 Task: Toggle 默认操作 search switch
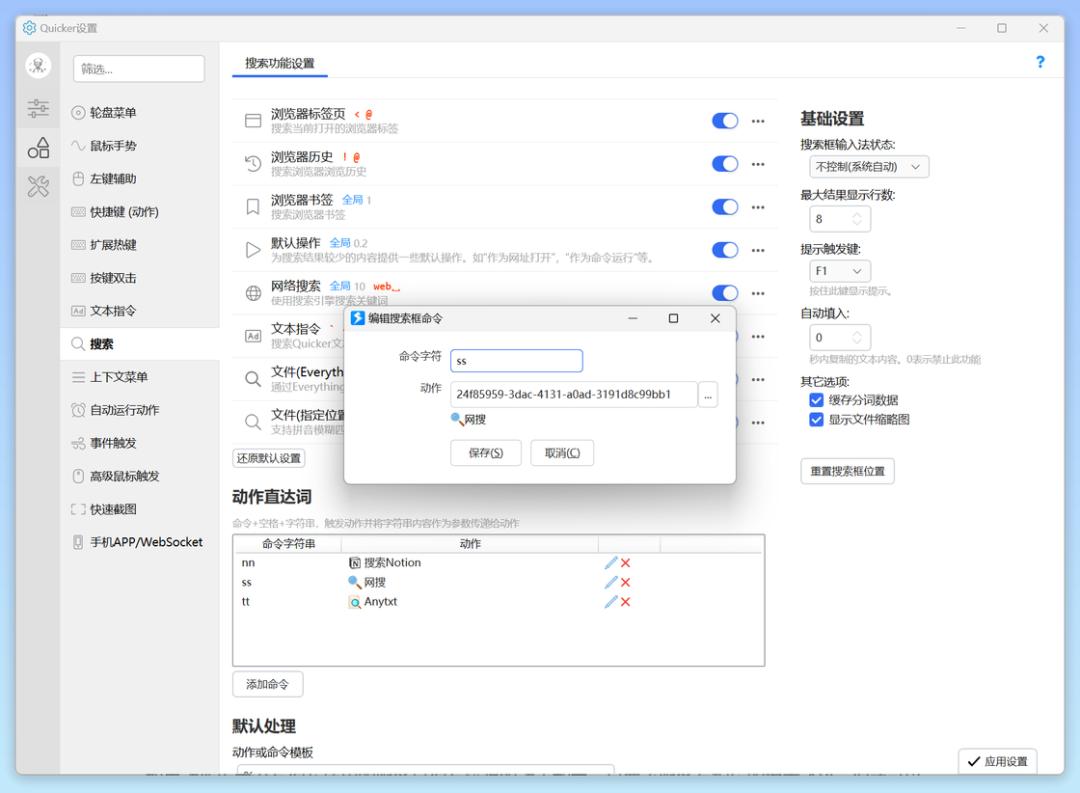pyautogui.click(x=725, y=250)
